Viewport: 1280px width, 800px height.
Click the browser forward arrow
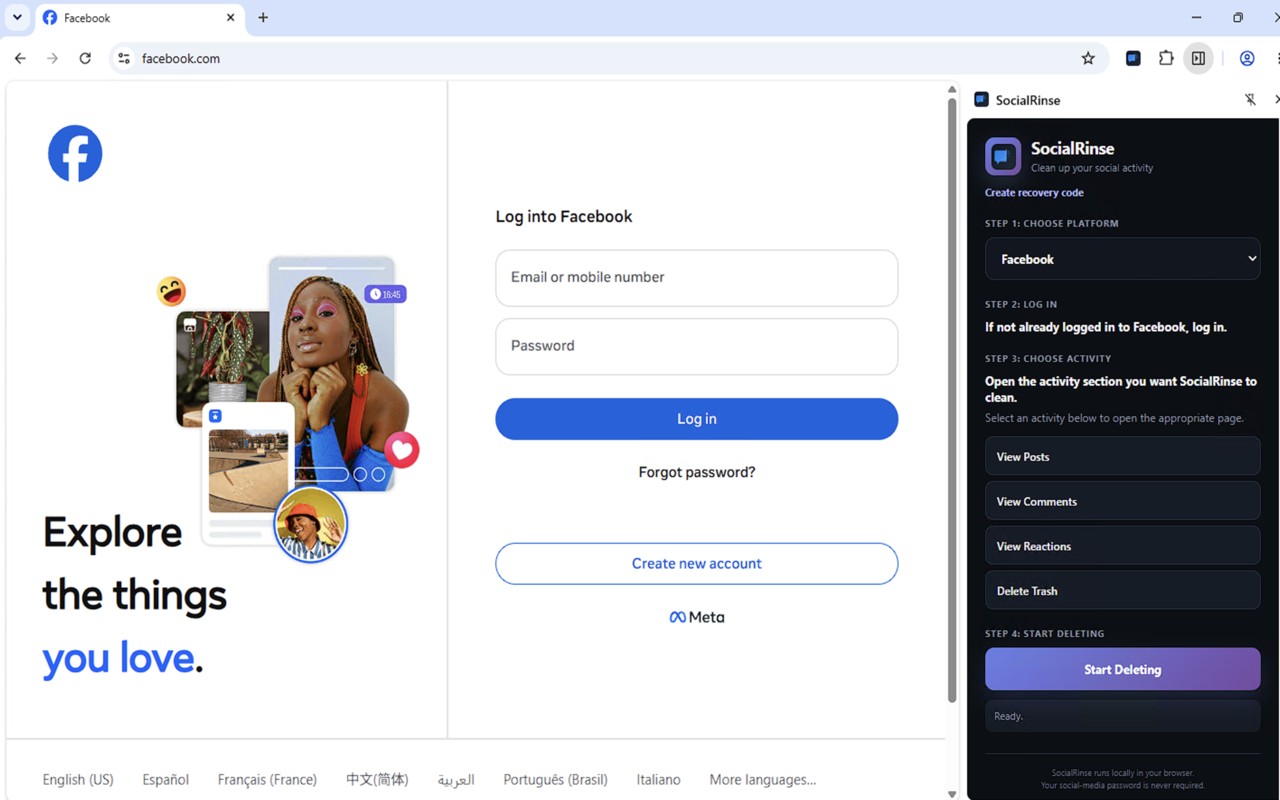click(53, 58)
